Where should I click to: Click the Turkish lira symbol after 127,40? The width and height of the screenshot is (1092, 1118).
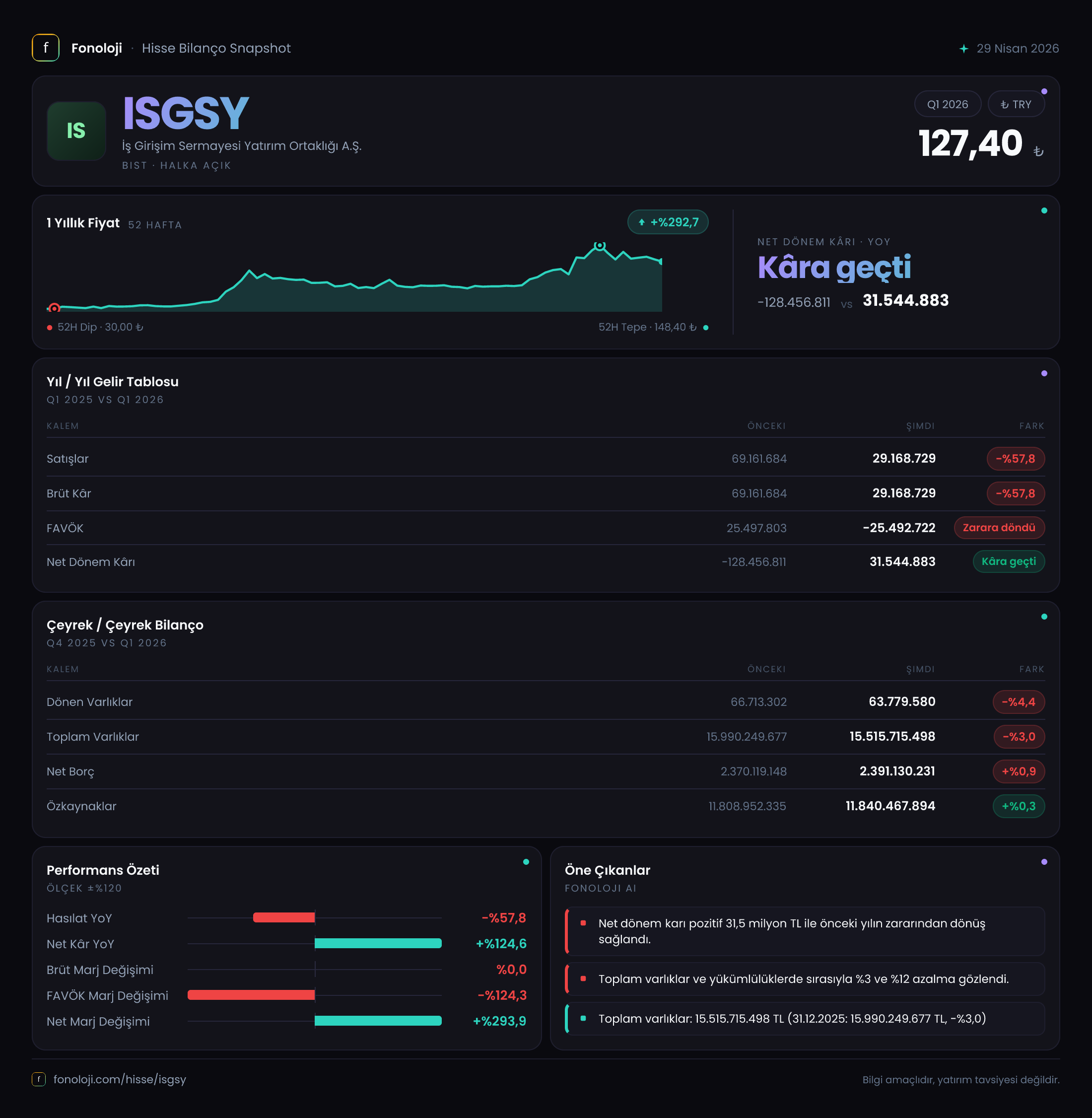pyautogui.click(x=1038, y=151)
